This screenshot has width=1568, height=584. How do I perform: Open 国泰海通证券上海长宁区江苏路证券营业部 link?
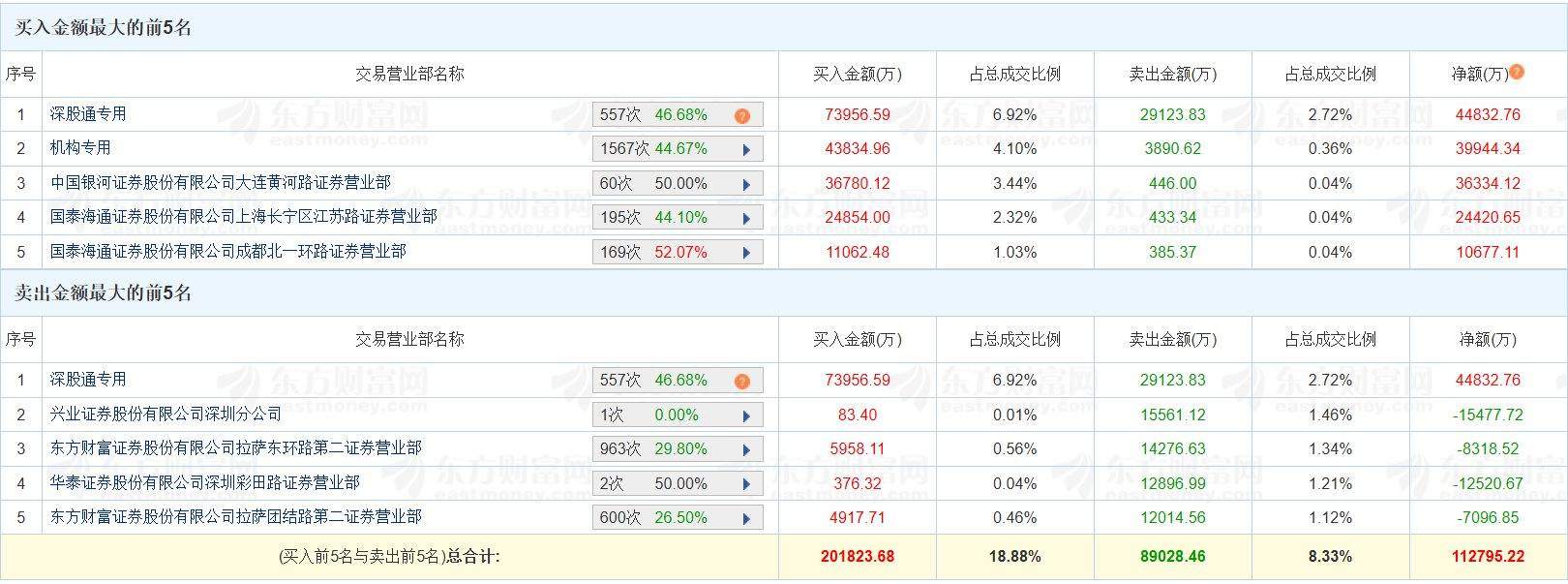[x=244, y=216]
